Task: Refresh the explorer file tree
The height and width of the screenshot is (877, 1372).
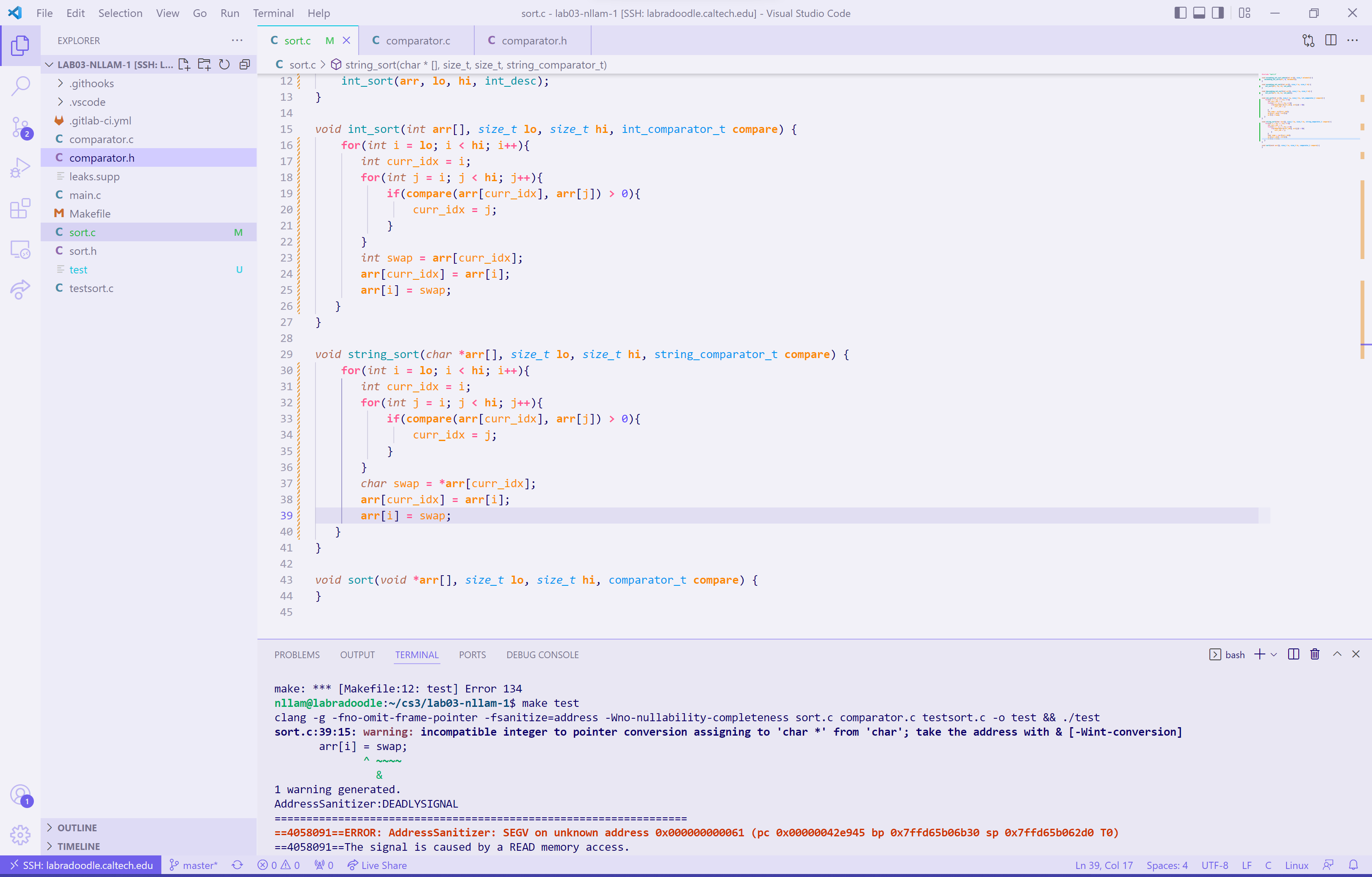Action: [x=224, y=64]
